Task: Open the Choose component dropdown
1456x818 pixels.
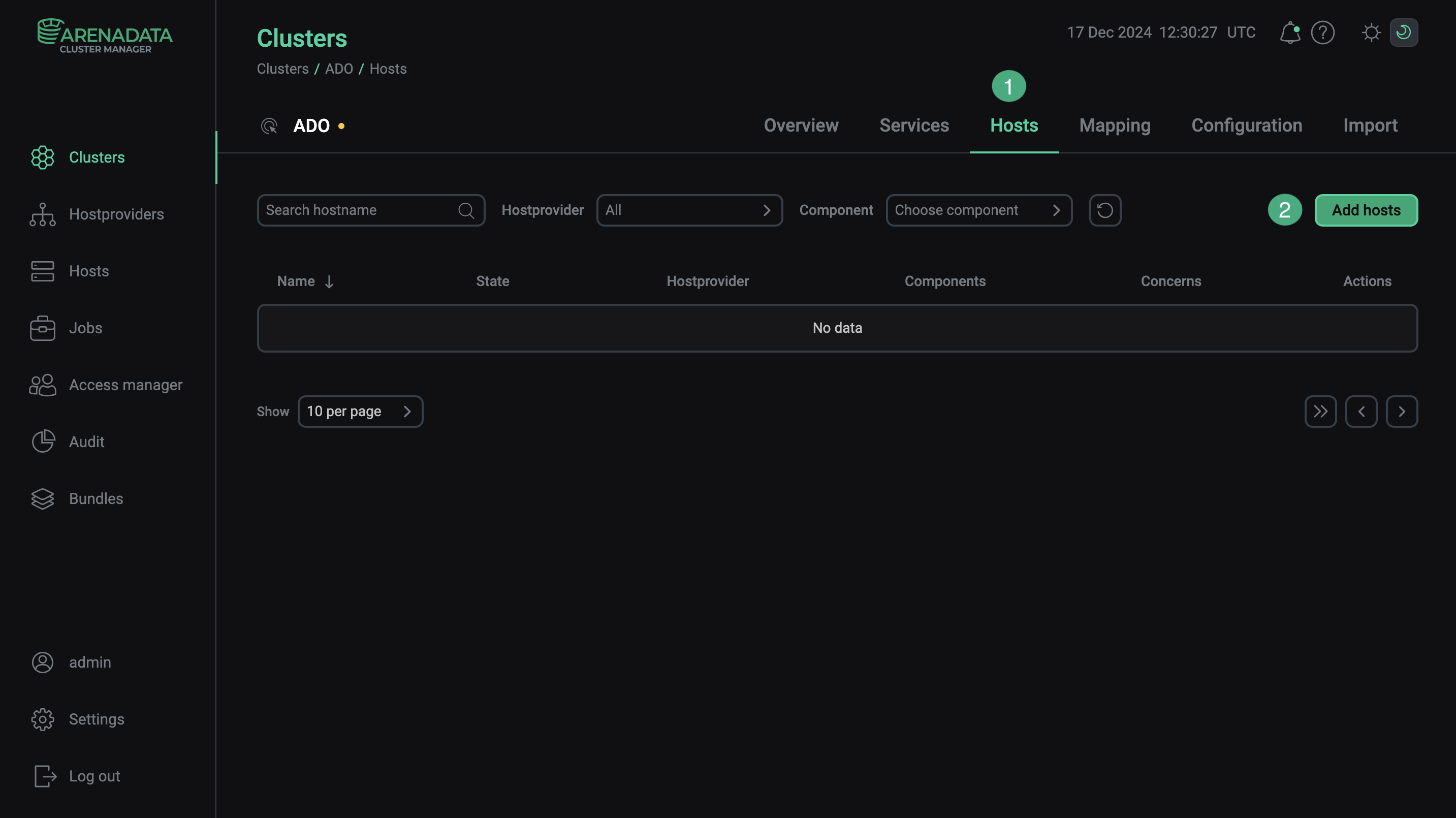Action: pos(978,210)
